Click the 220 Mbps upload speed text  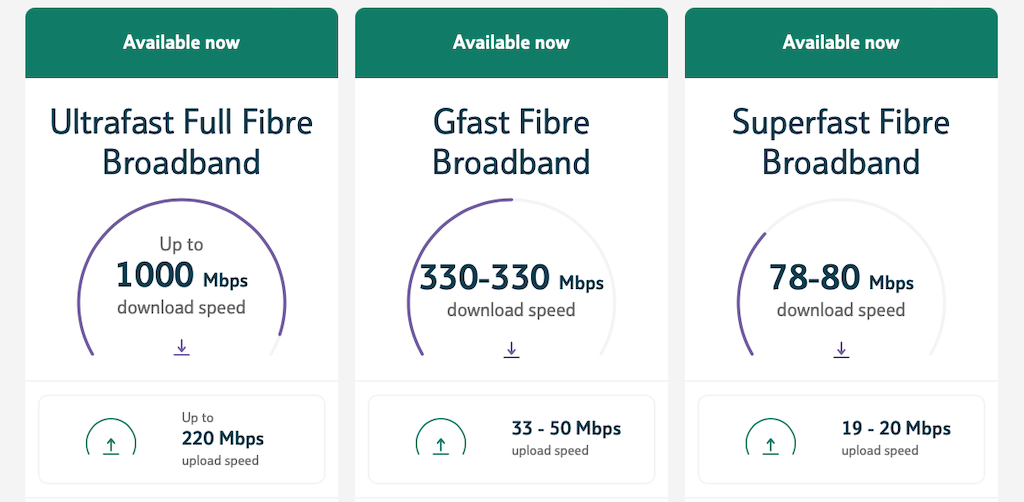tap(222, 438)
